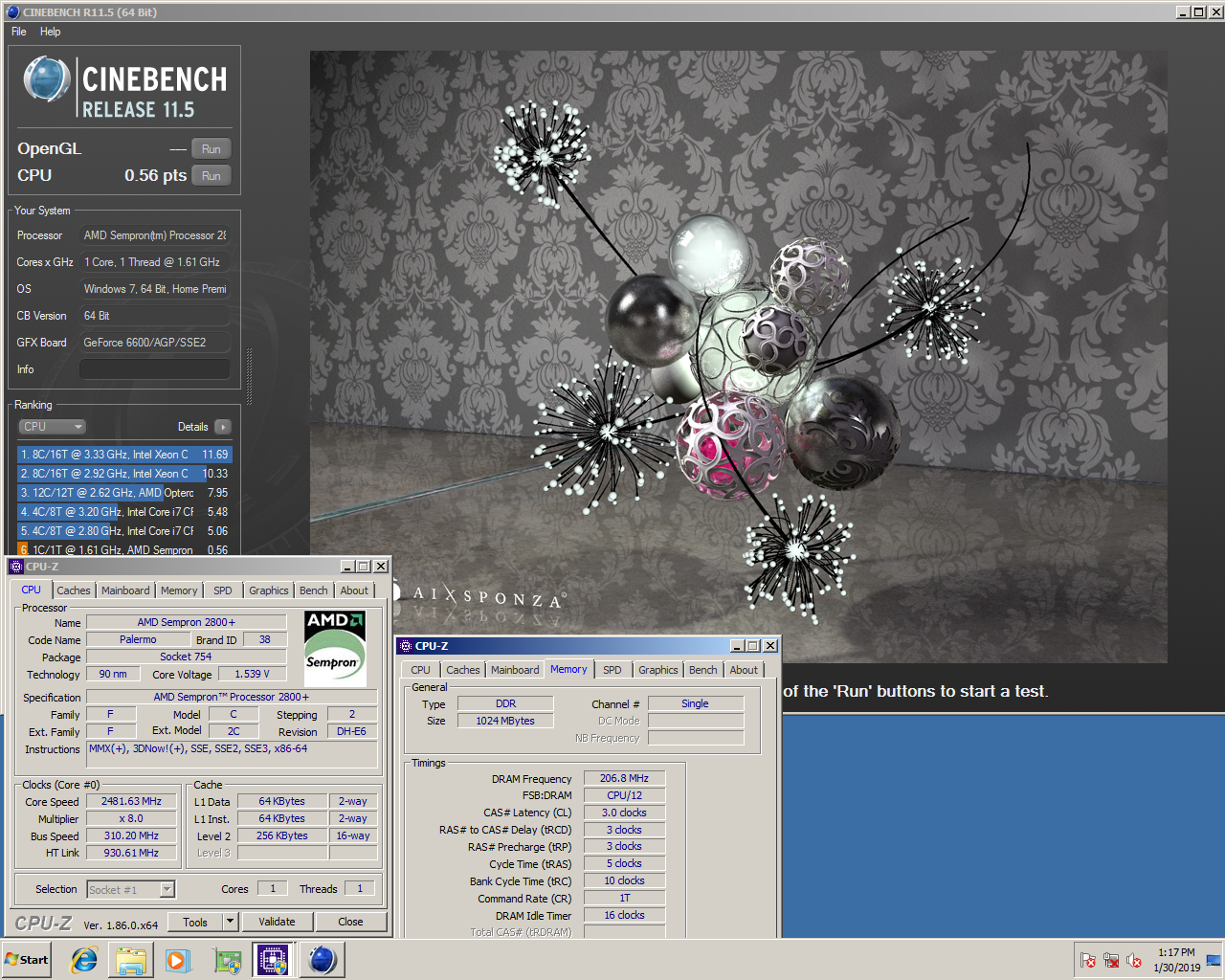Click the Info input field in Cinebench
This screenshot has height=980, width=1225.
[x=155, y=369]
